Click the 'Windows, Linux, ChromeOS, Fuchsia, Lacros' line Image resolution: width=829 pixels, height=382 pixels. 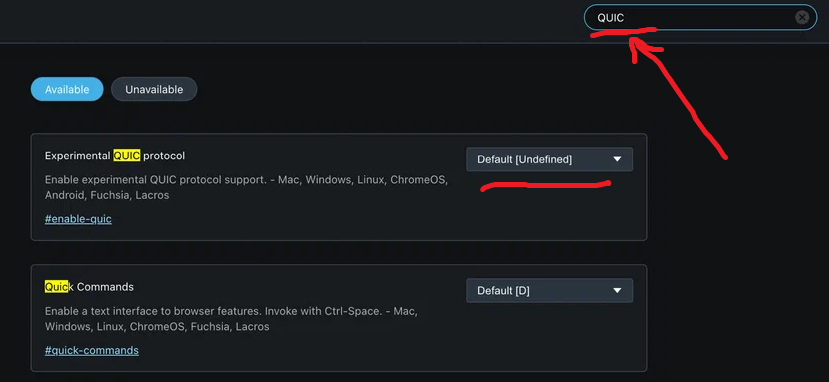(157, 327)
